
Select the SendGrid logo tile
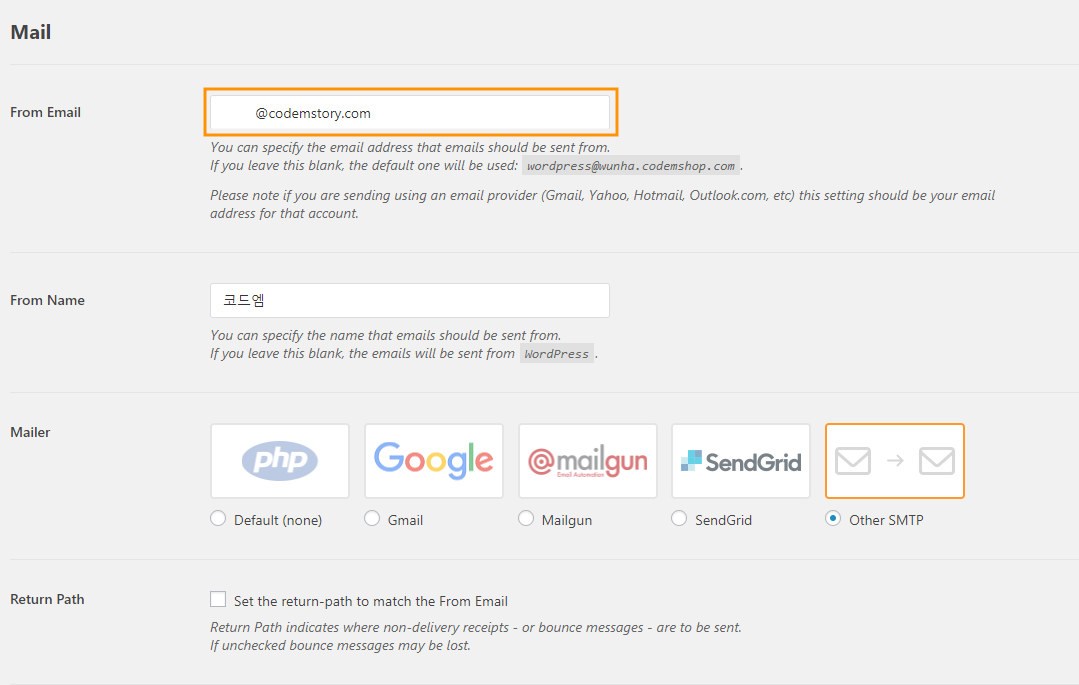[x=741, y=461]
